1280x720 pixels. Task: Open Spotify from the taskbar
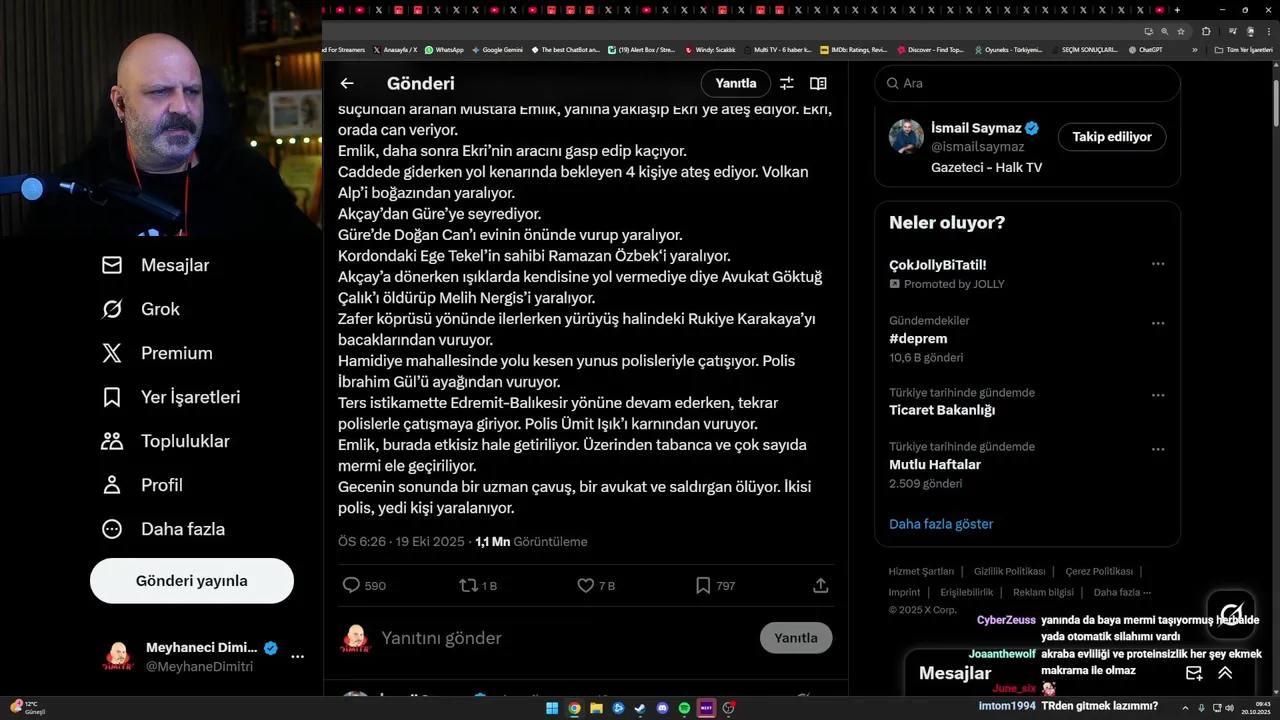[684, 708]
